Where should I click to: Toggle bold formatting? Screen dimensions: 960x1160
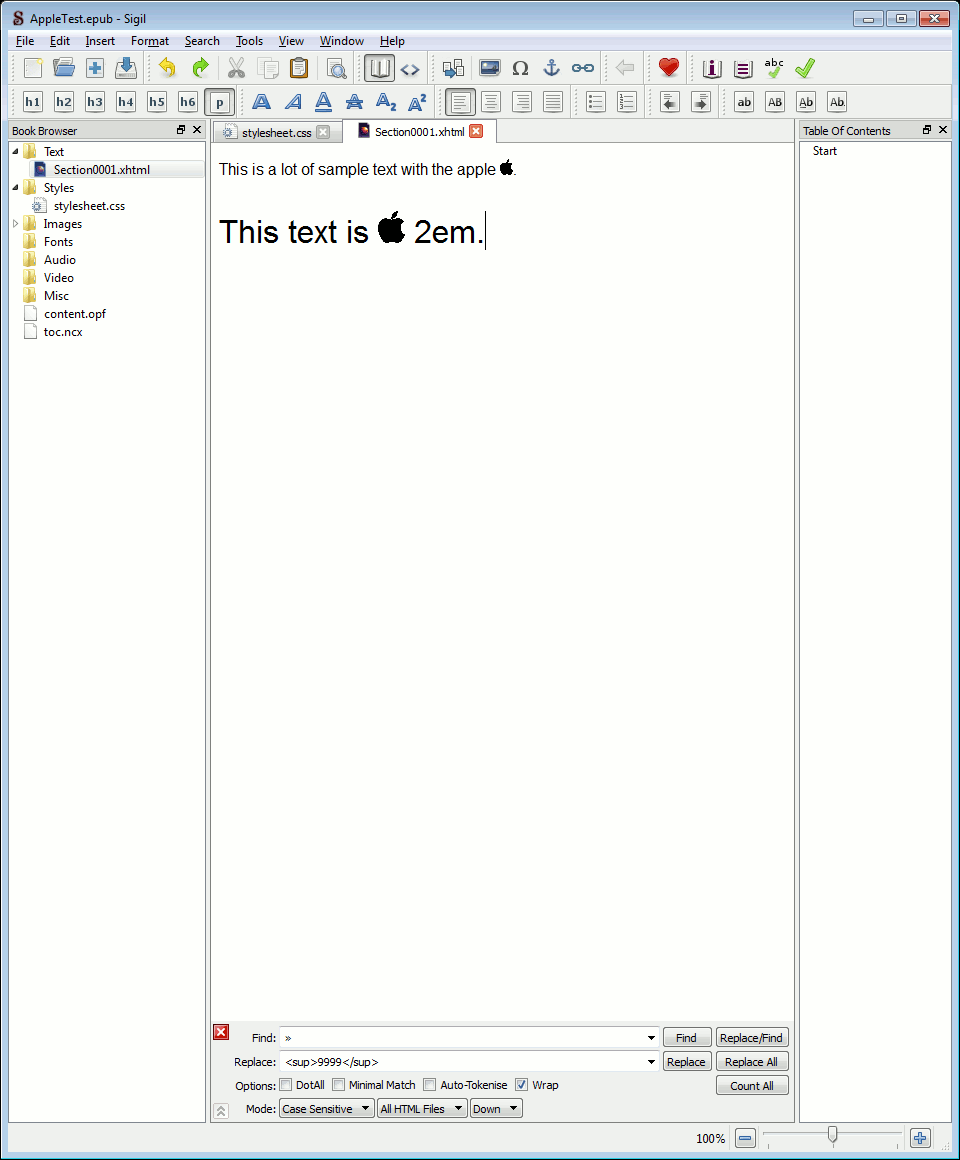(x=261, y=102)
